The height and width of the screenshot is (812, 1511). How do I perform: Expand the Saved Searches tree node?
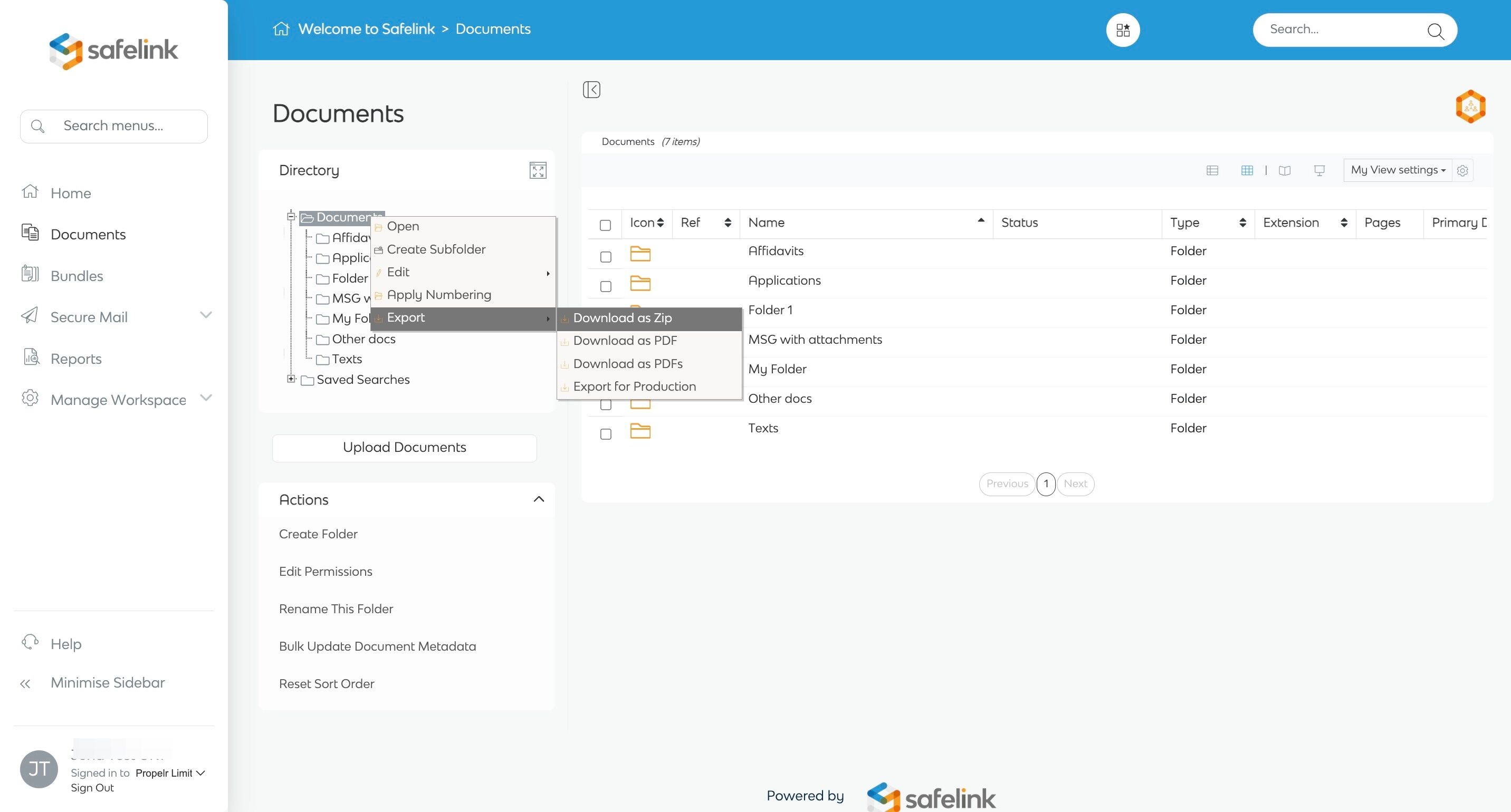click(x=291, y=379)
